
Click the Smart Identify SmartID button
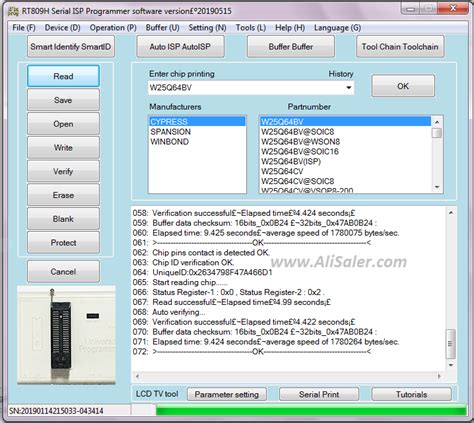tap(71, 47)
